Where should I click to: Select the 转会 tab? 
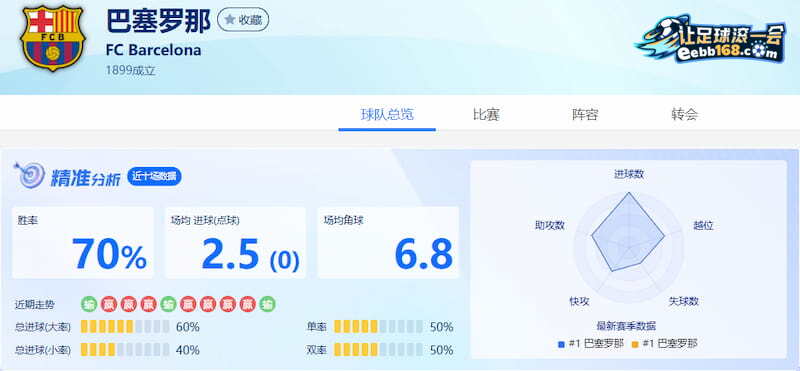[x=685, y=114]
